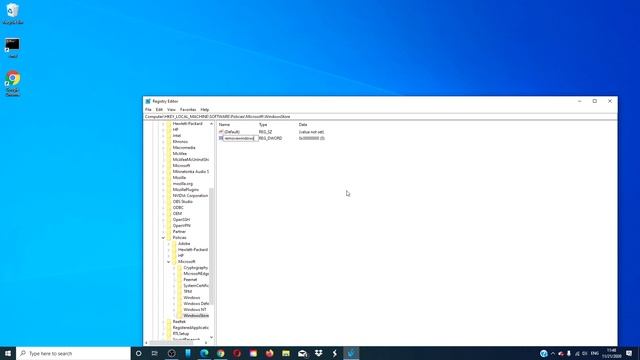This screenshot has height=360, width=640.
Task: Click the OEM key folder icon
Action: 169,213
